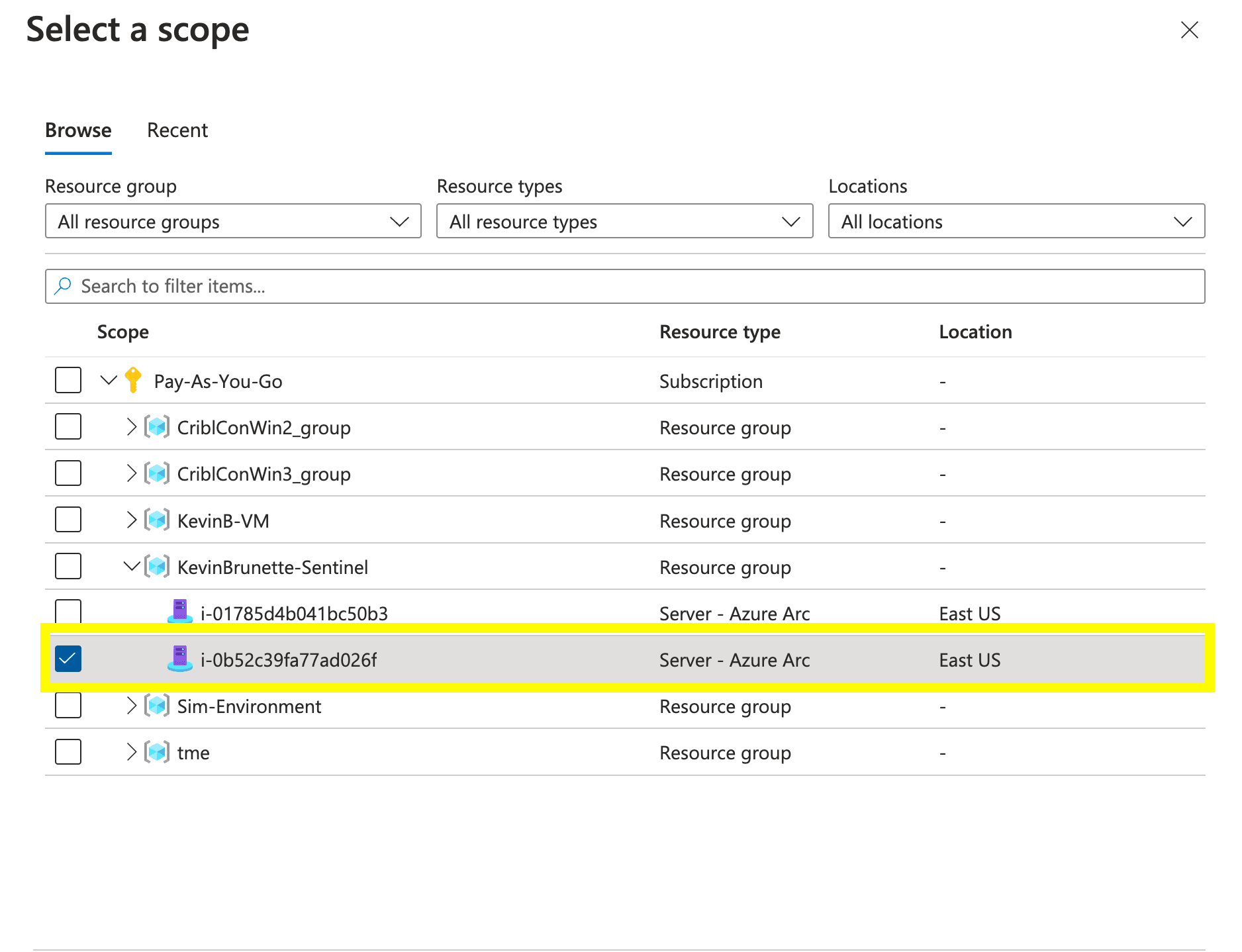Viewport: 1242px width, 952px height.
Task: Click the tme resource group icon
Action: tap(157, 752)
